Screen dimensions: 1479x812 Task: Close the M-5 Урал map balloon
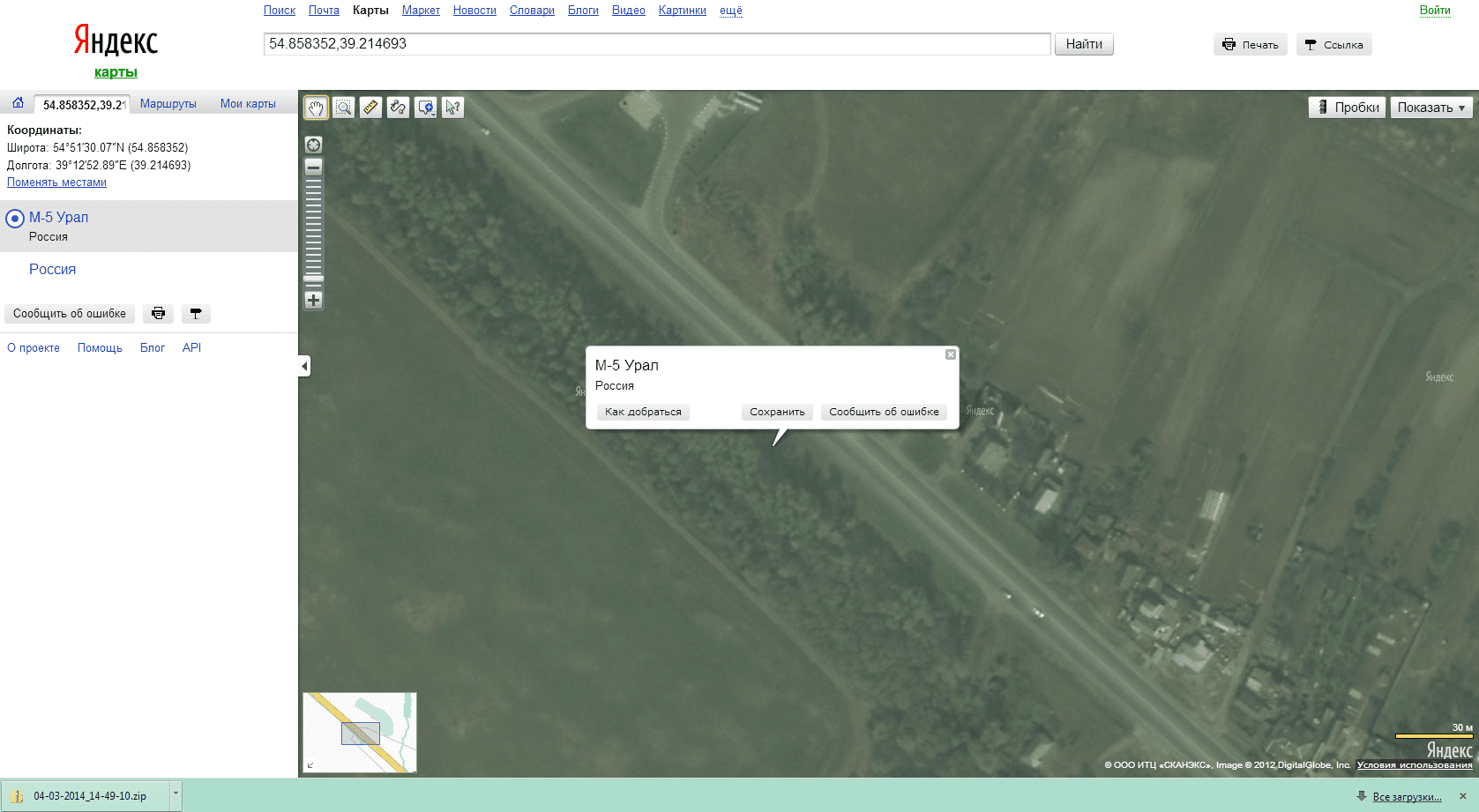[x=951, y=354]
